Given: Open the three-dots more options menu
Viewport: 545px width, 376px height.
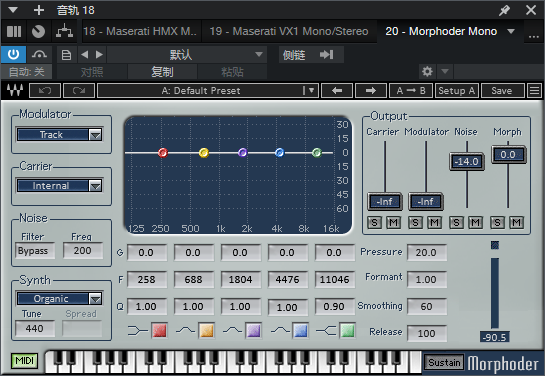Looking at the screenshot, I should (x=534, y=36).
